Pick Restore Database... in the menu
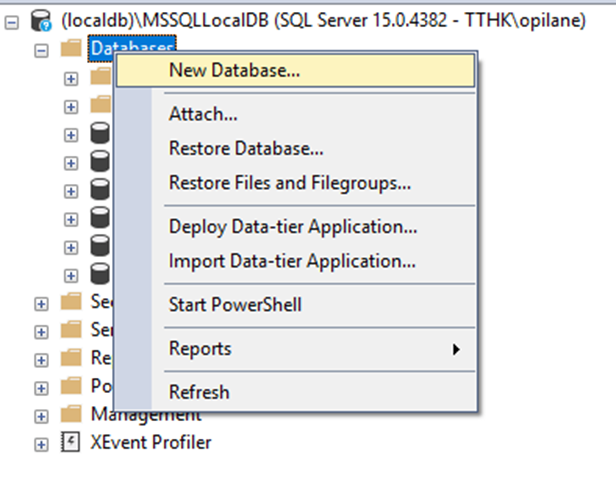This screenshot has width=616, height=480. [246, 149]
